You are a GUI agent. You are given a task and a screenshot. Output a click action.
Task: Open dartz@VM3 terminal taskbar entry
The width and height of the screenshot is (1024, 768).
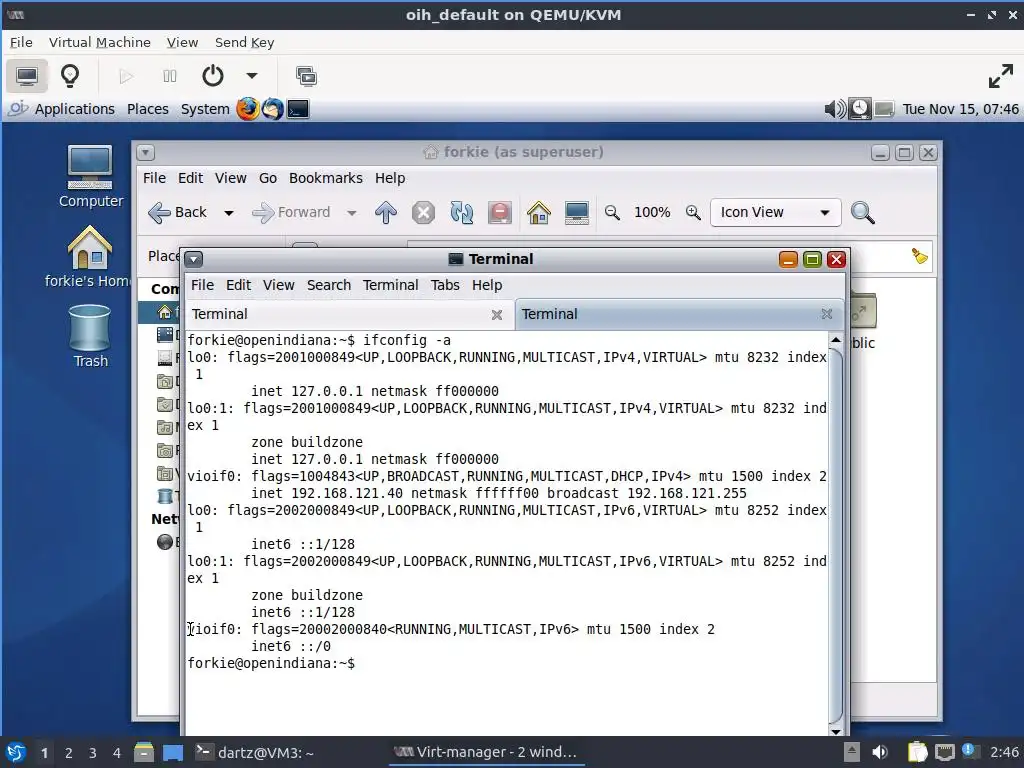(x=255, y=752)
